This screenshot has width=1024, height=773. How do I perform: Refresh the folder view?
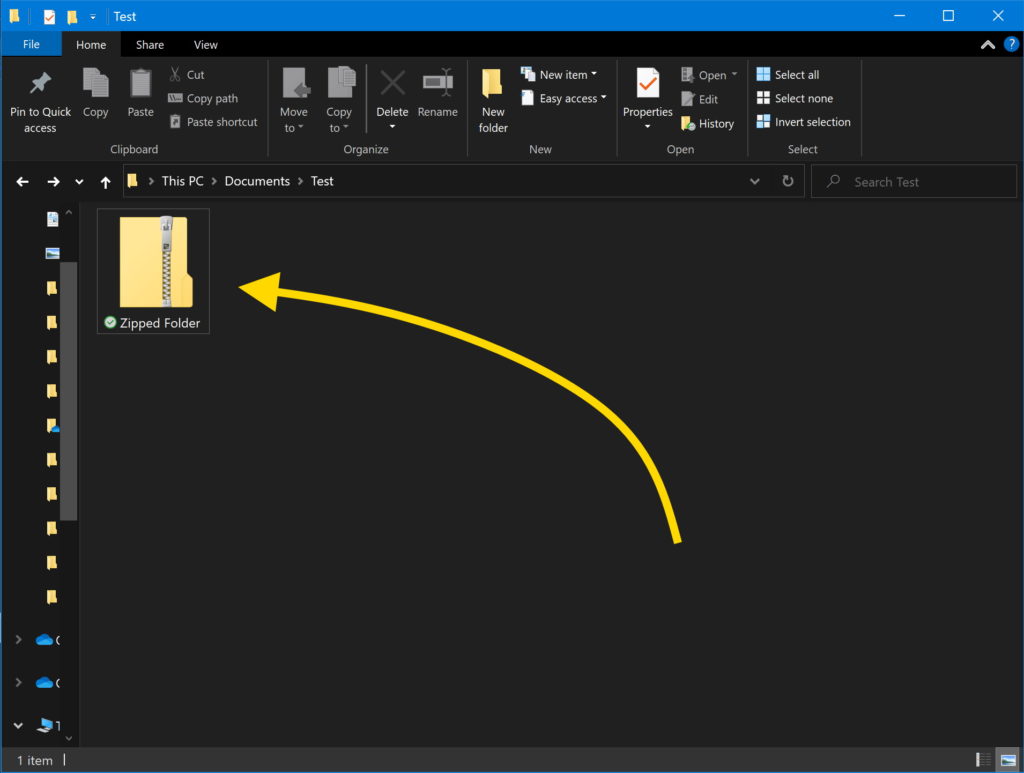coord(788,181)
